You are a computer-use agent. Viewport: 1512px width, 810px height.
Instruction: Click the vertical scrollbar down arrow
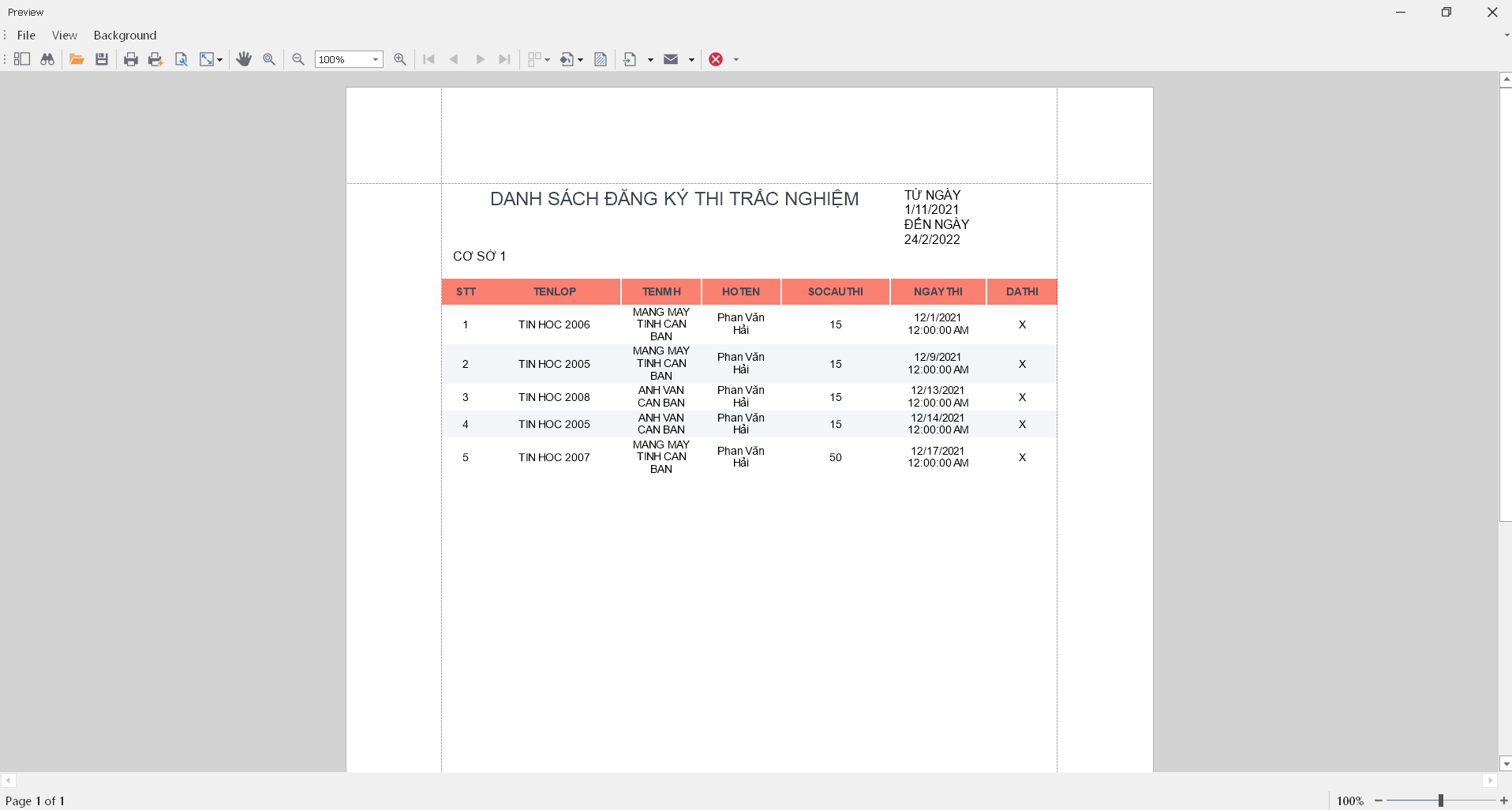pyautogui.click(x=1506, y=763)
